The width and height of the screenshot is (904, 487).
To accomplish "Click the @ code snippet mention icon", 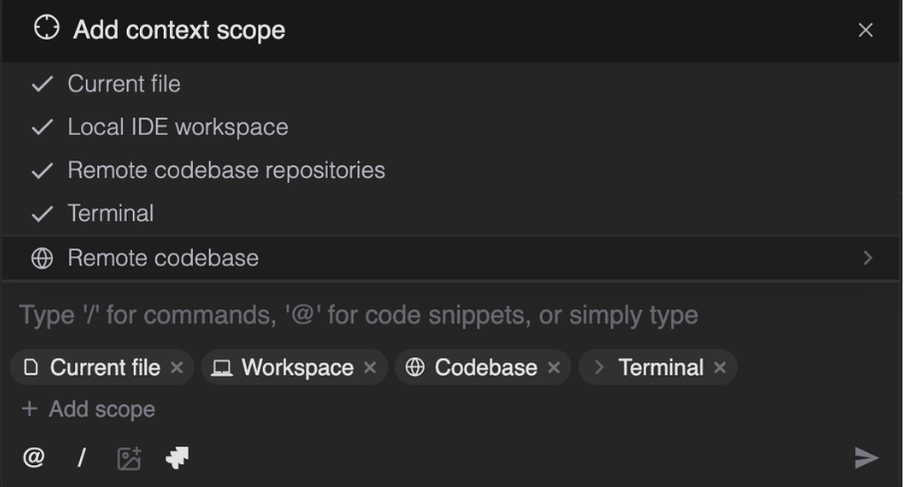I will click(x=34, y=458).
